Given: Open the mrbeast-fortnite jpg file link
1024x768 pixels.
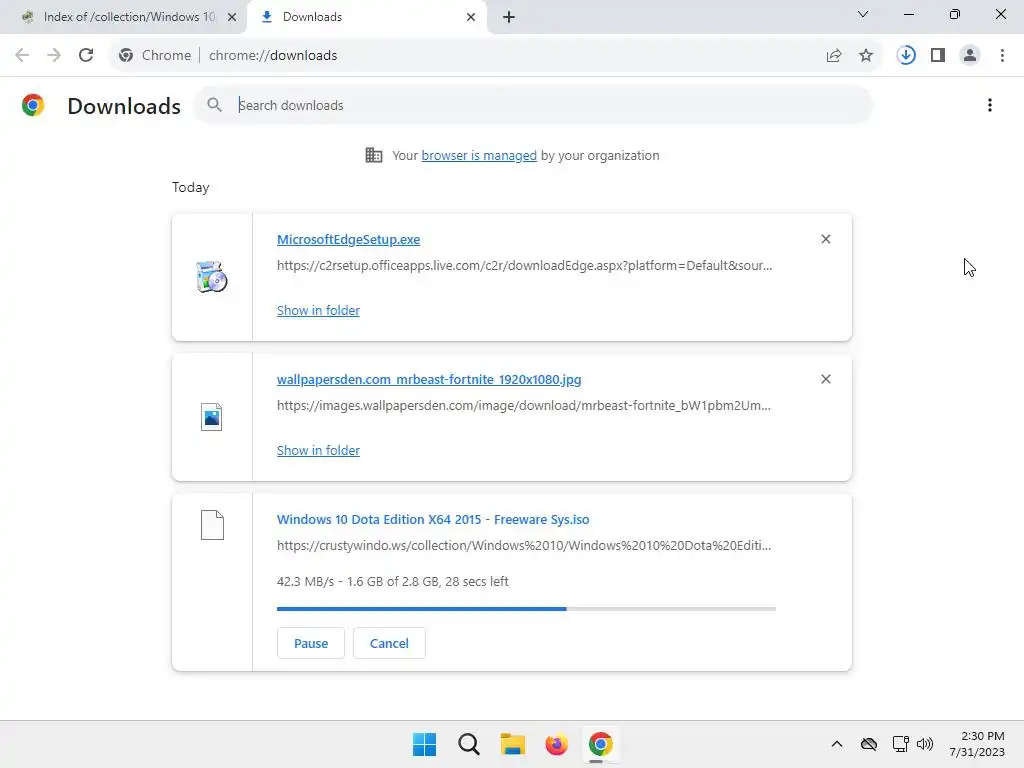Looking at the screenshot, I should click(x=429, y=379).
